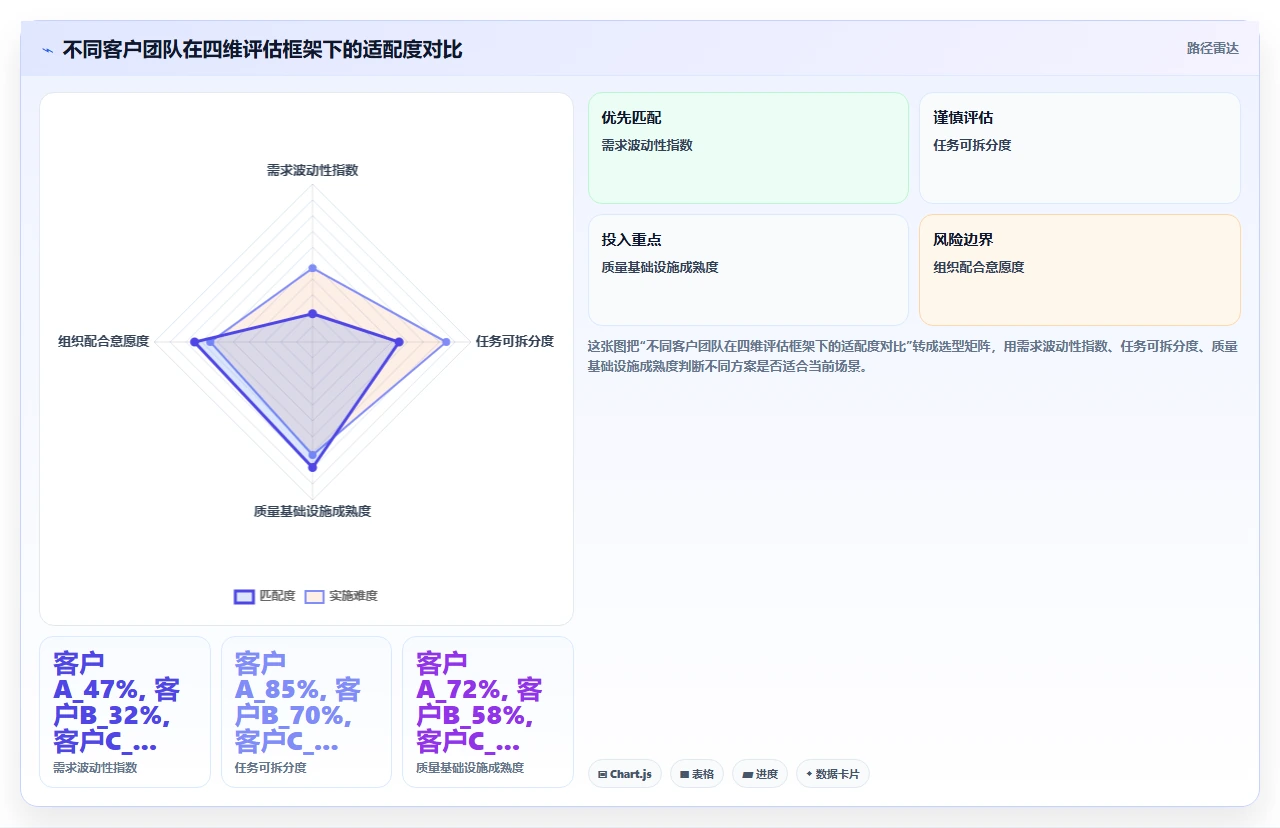The width and height of the screenshot is (1280, 828).
Task: Click 需求波动性指数 text in 优先匹配 card
Action: pos(647,145)
